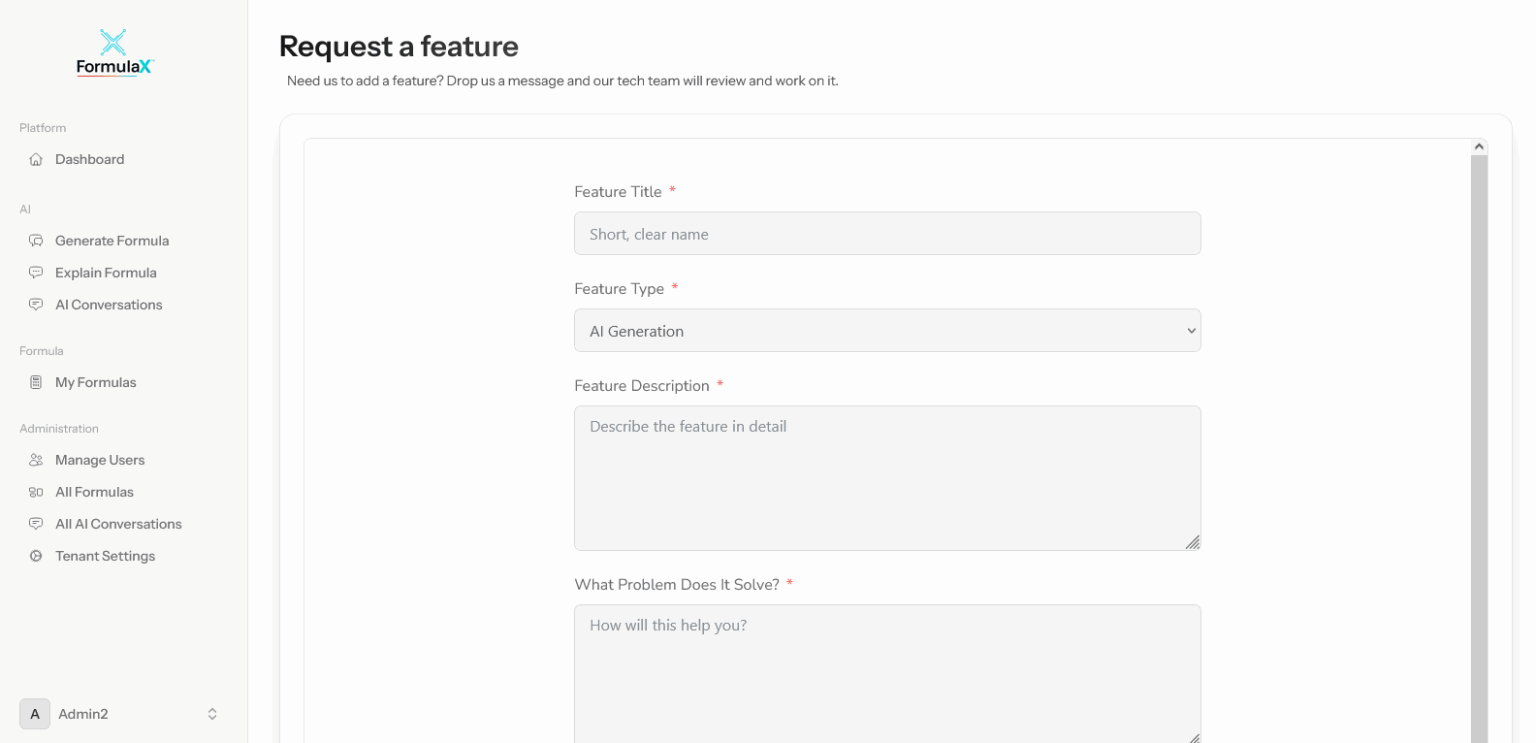Screen dimensions: 1536x743
Task: Expand the Admin2 account switcher chevrons
Action: click(x=212, y=714)
